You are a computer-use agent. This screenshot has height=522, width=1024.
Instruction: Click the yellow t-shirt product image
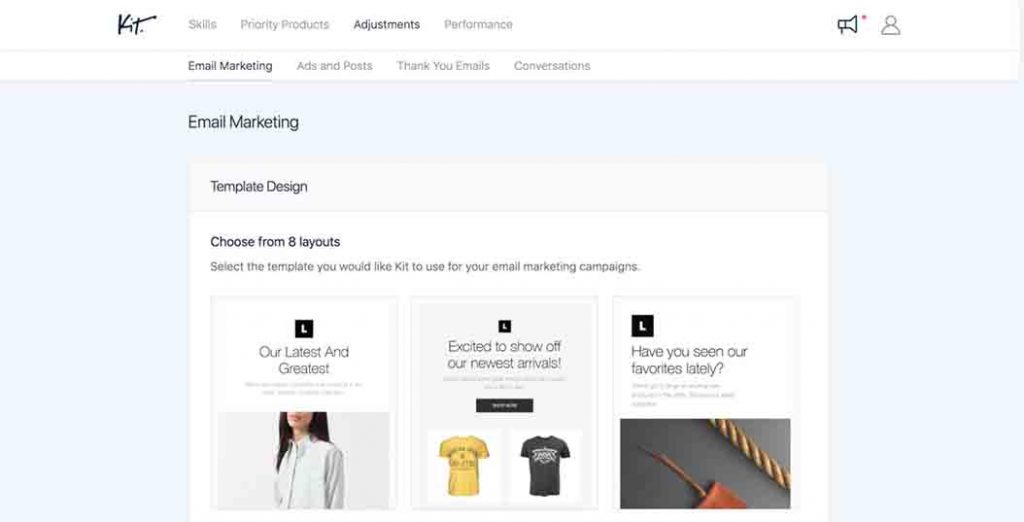(464, 466)
